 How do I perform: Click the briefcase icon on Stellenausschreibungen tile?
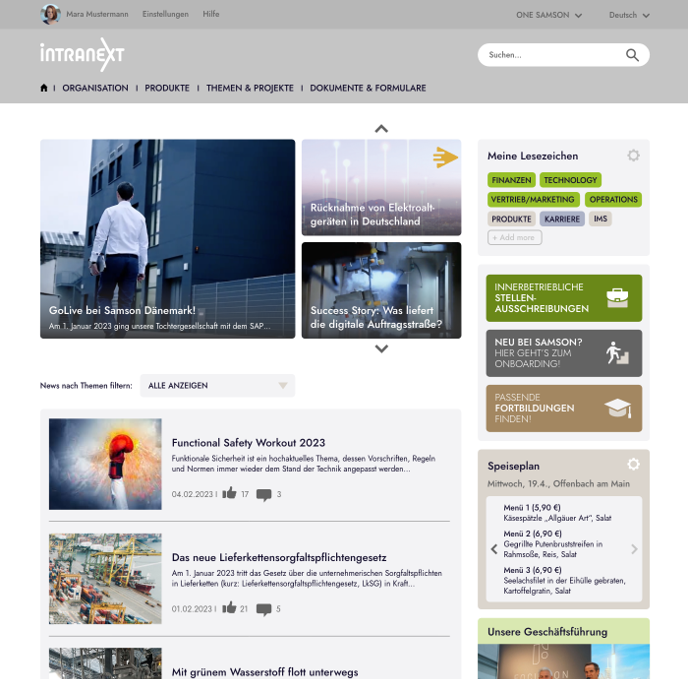click(617, 298)
